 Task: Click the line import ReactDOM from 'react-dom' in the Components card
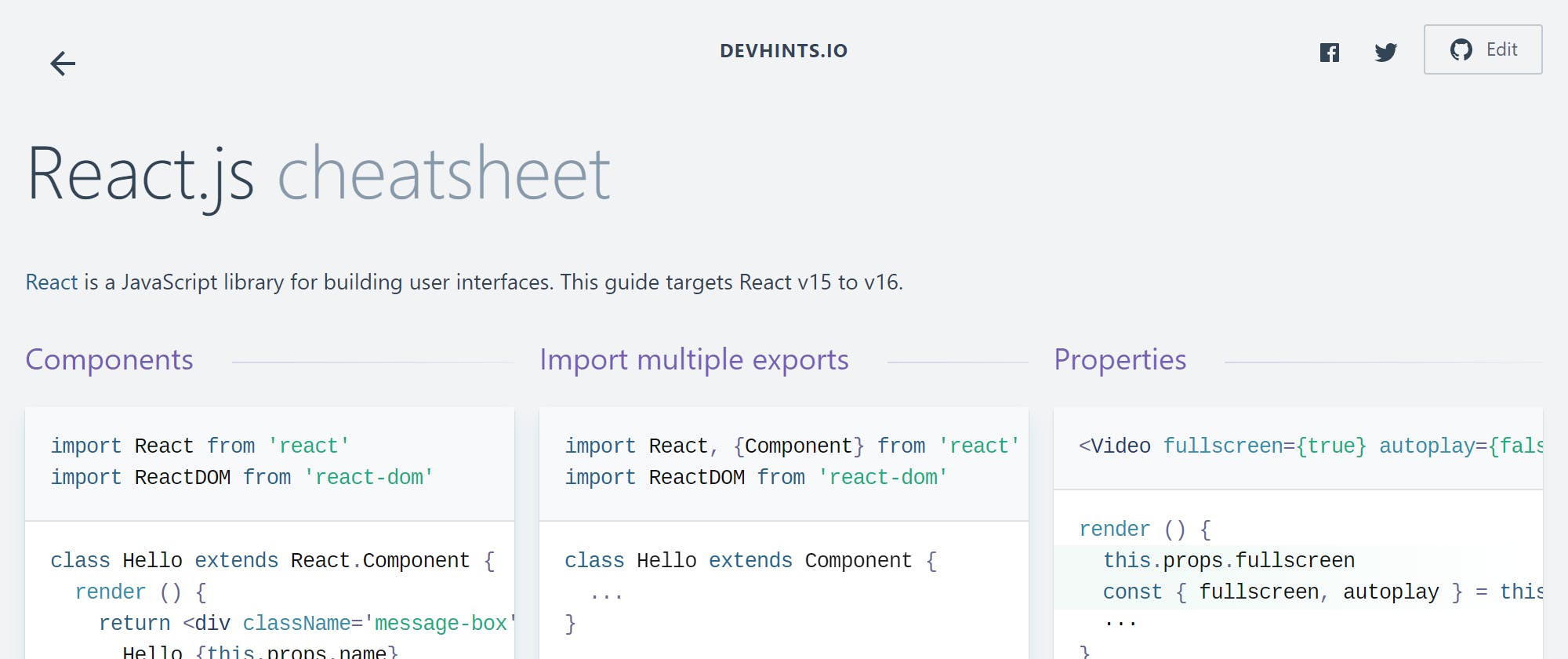(x=242, y=477)
